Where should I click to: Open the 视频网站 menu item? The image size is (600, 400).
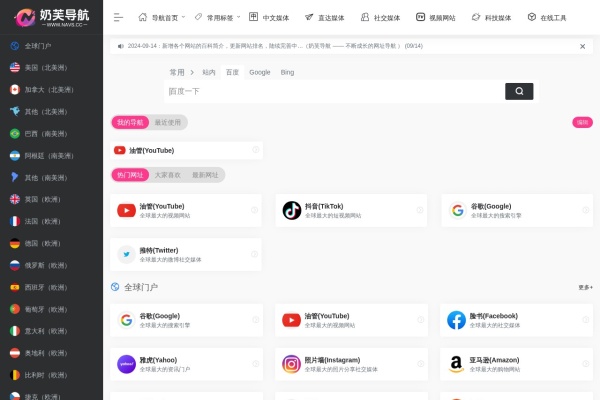435,18
